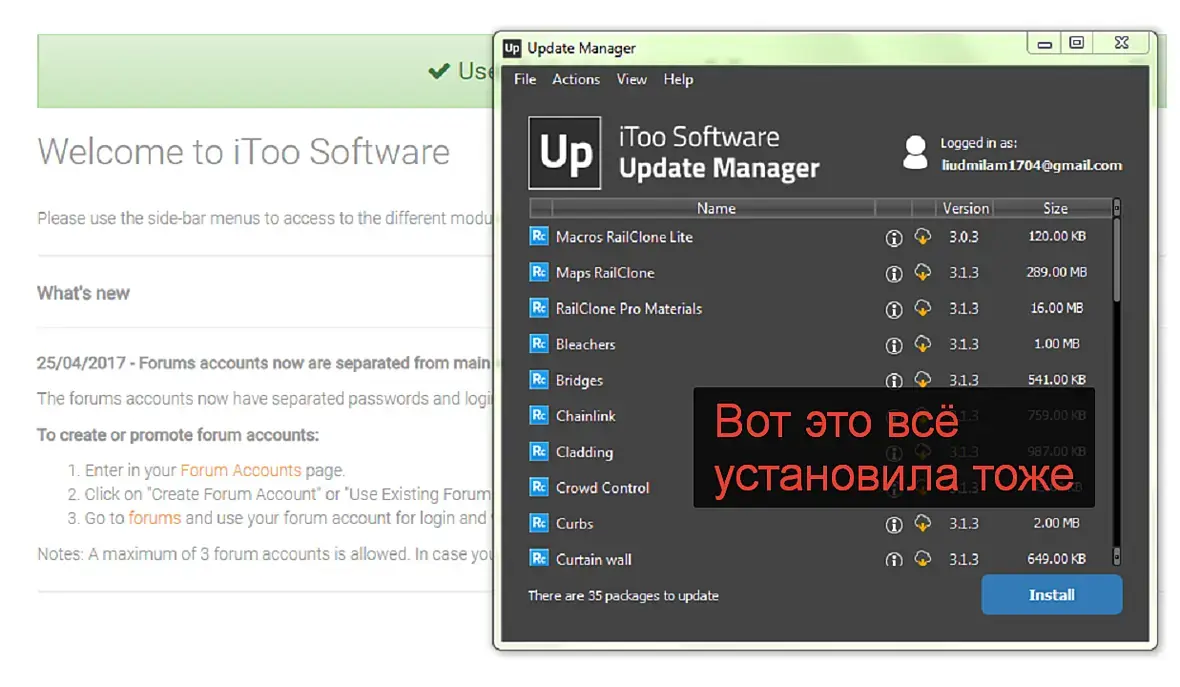
Task: Select the Crowd Control row
Action: pyautogui.click(x=820, y=487)
